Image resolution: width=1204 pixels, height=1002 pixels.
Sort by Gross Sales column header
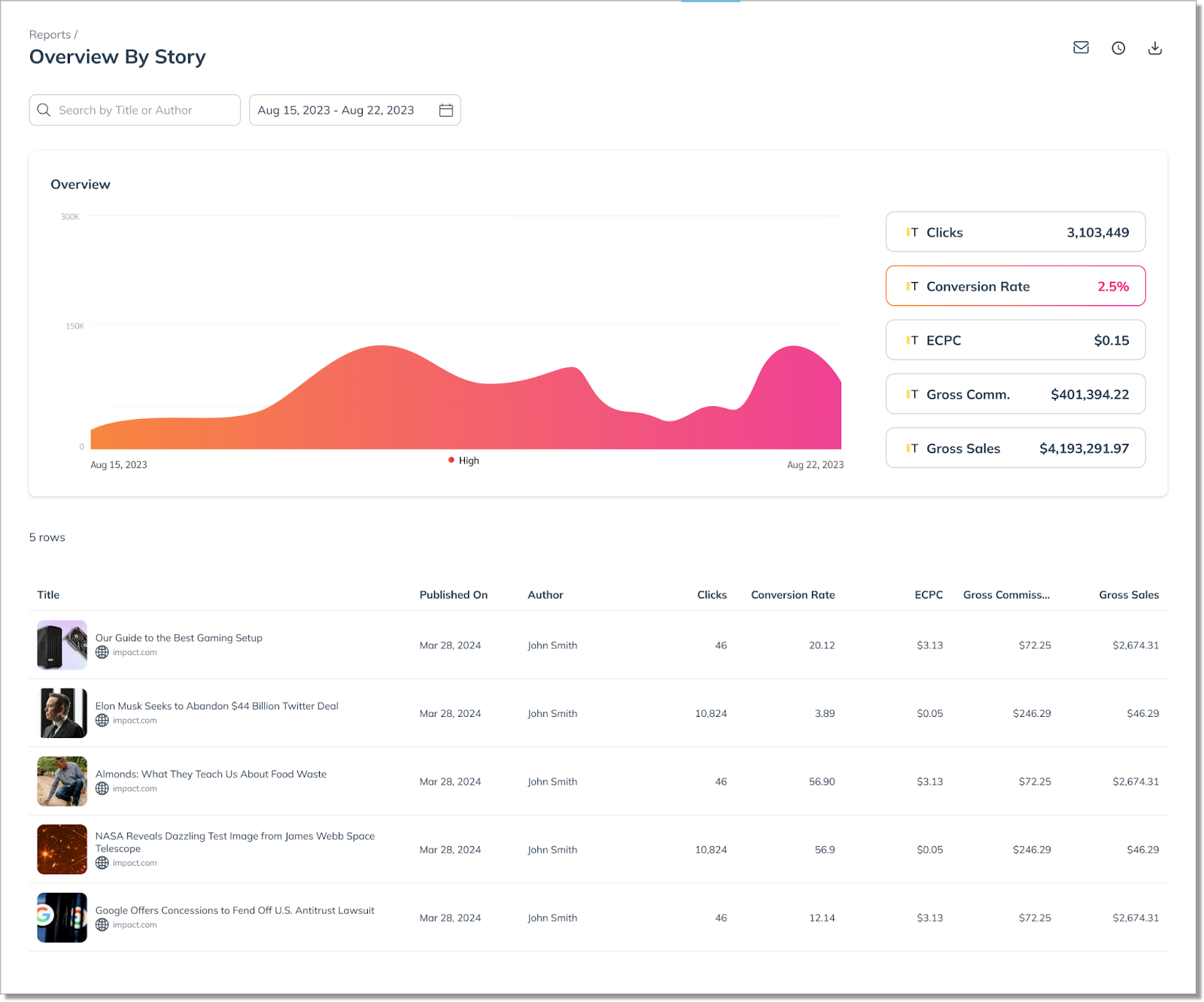[x=1129, y=595]
